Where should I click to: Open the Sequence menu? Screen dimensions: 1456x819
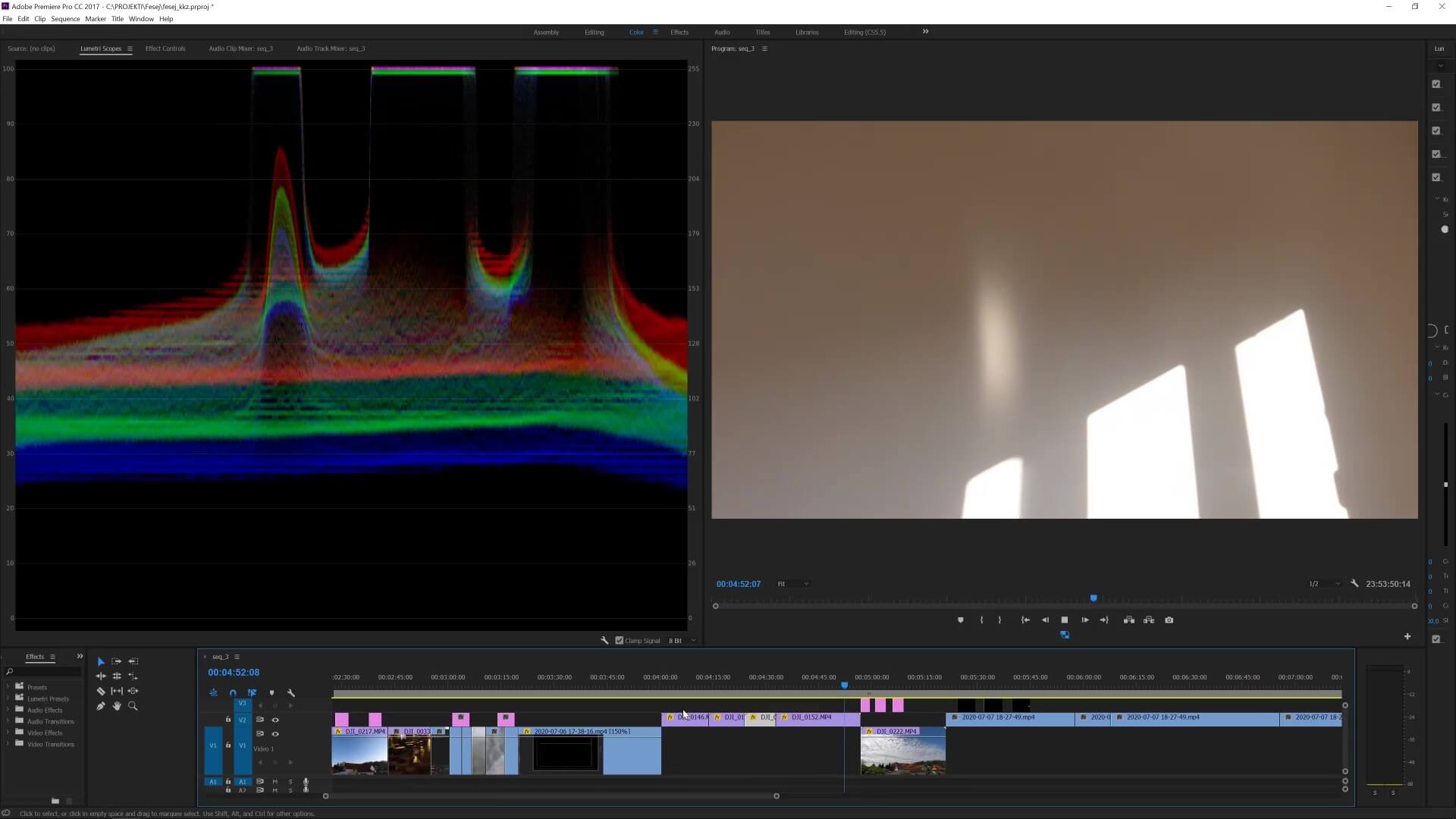pos(65,19)
